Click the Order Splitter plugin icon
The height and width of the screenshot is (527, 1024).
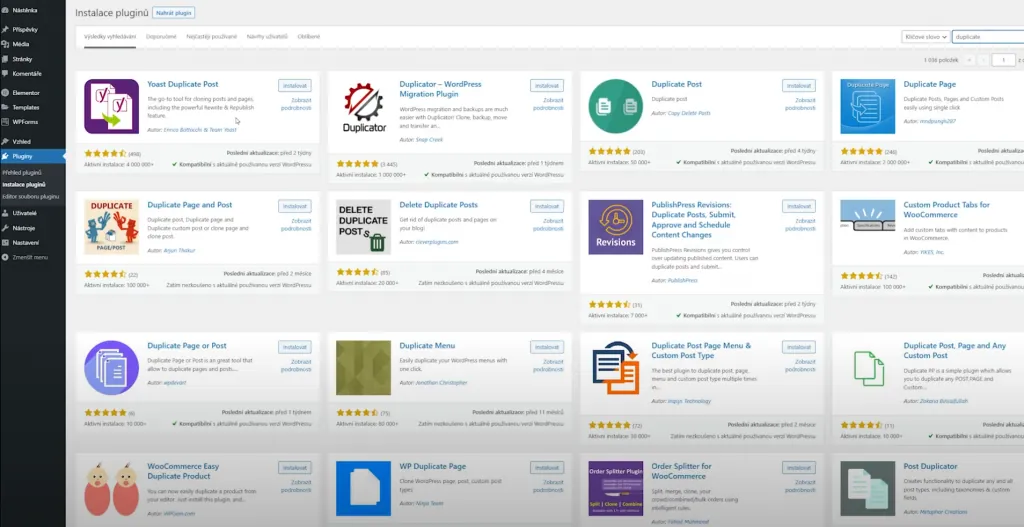(x=616, y=488)
